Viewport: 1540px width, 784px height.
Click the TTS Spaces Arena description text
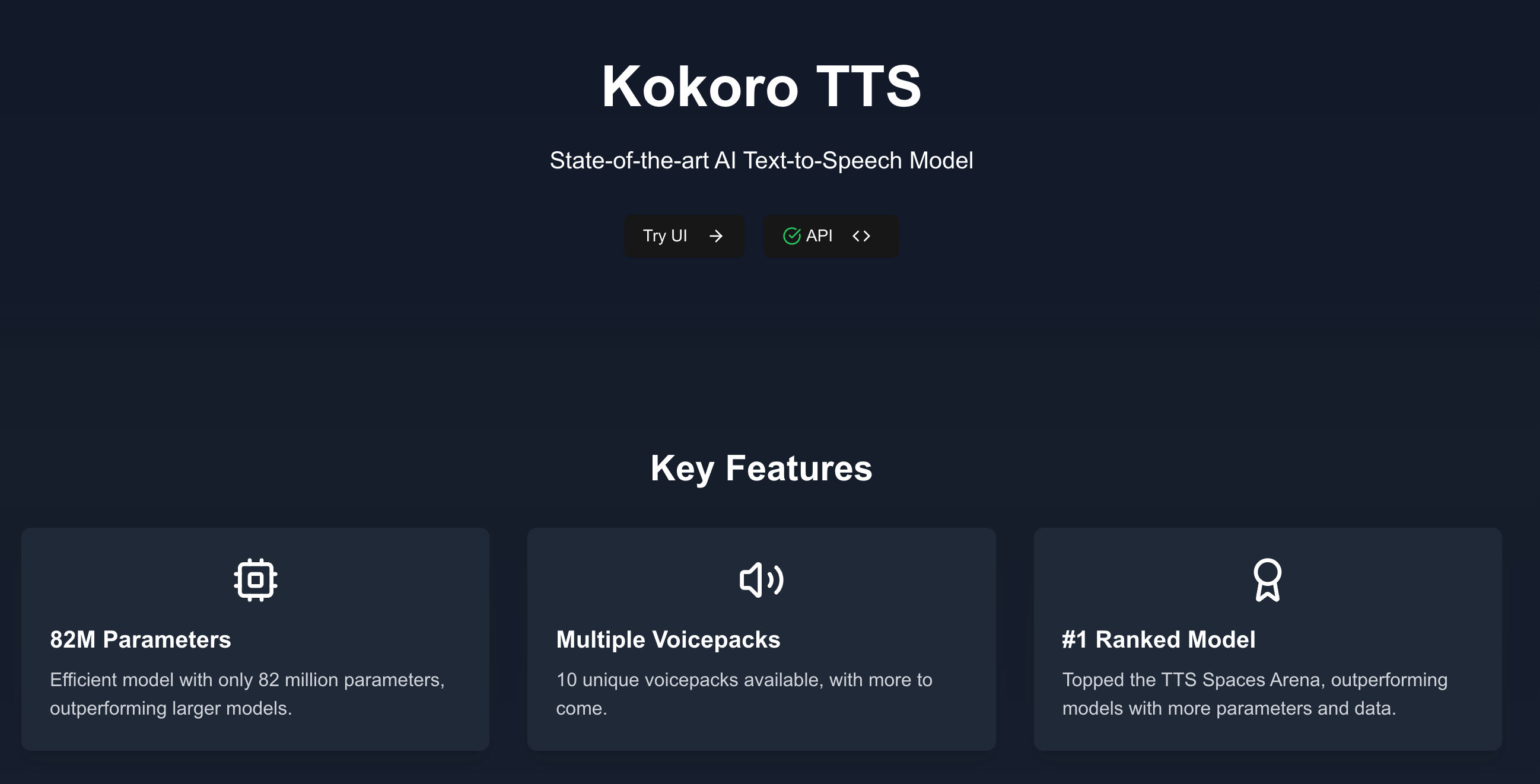(x=1254, y=694)
